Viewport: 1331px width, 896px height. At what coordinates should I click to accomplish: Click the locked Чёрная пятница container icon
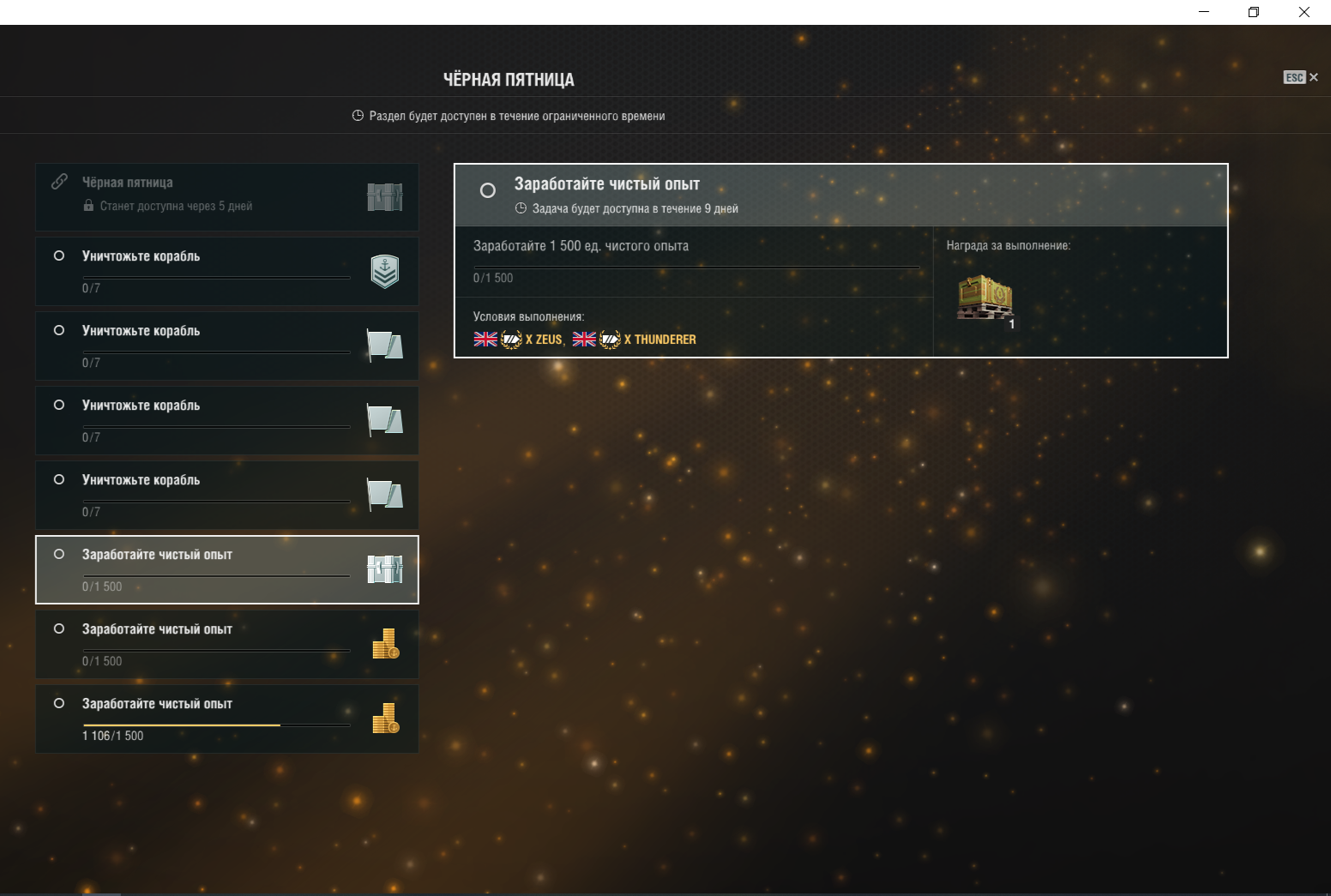[x=385, y=197]
